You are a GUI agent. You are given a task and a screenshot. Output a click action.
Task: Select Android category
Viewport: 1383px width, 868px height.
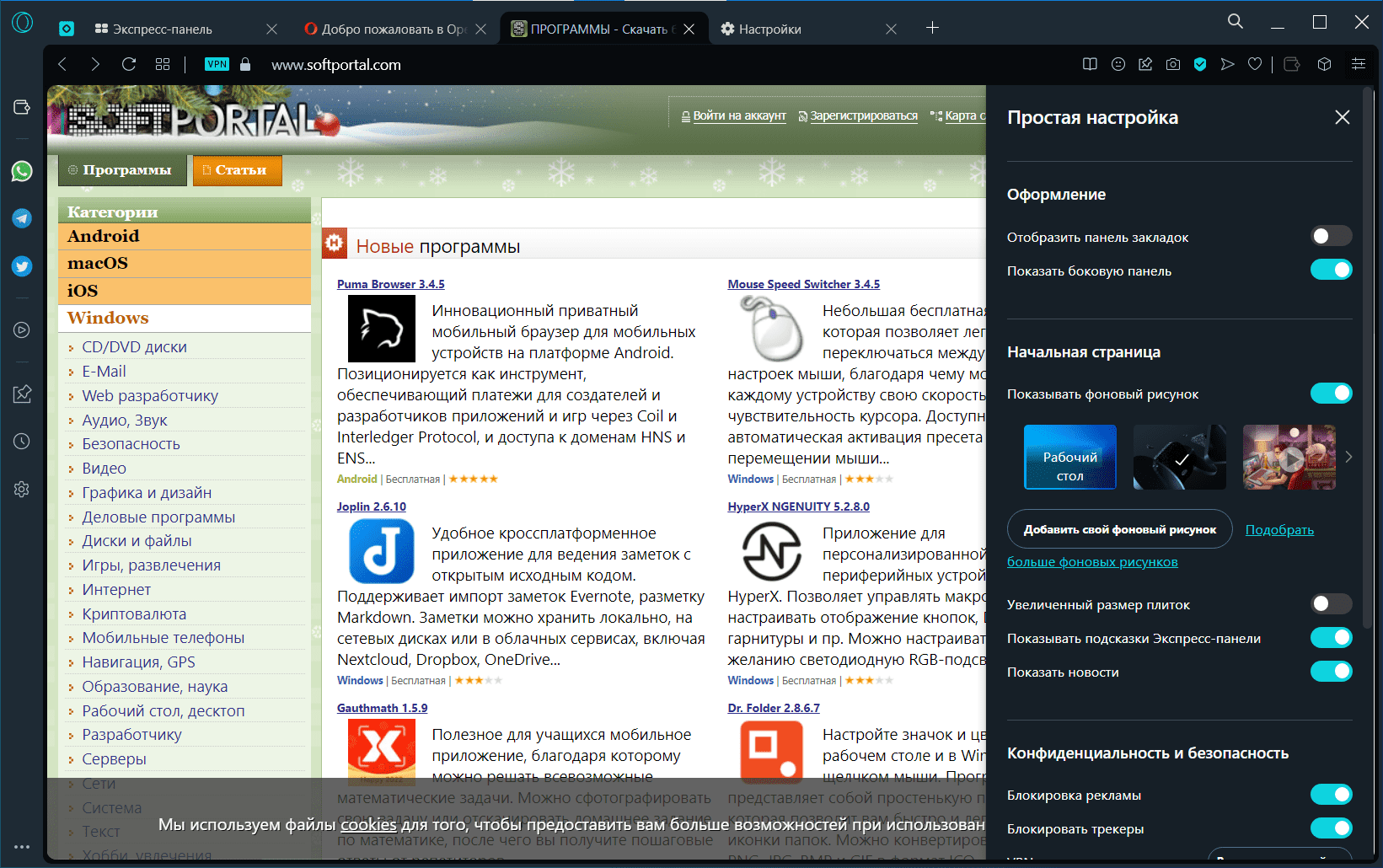pyautogui.click(x=185, y=237)
